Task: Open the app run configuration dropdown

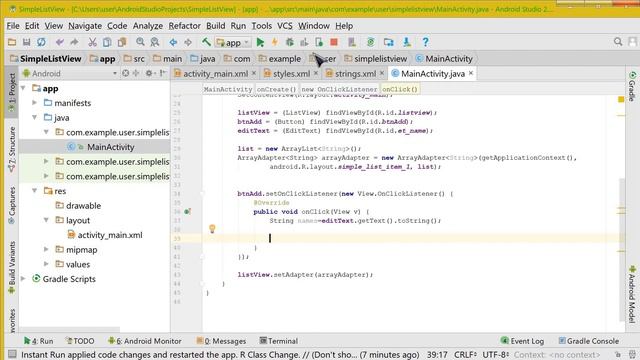Action: tap(232, 42)
